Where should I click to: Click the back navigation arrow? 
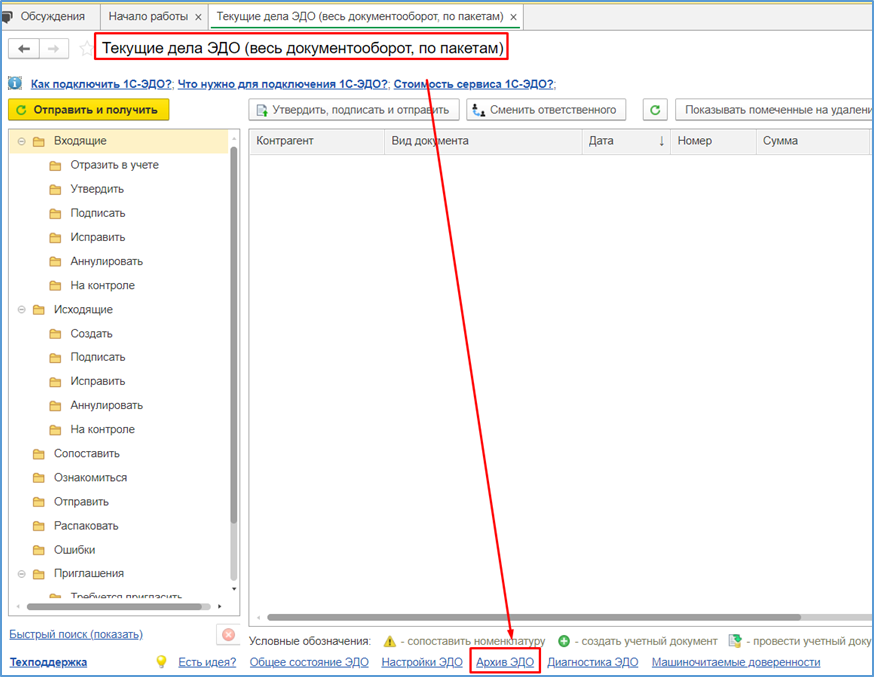(24, 49)
